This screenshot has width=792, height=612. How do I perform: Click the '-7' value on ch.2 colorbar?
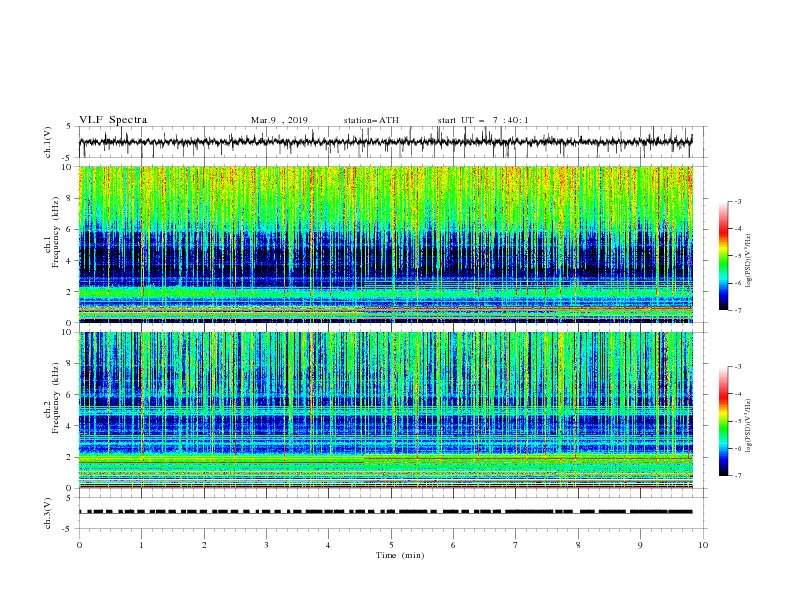point(737,475)
